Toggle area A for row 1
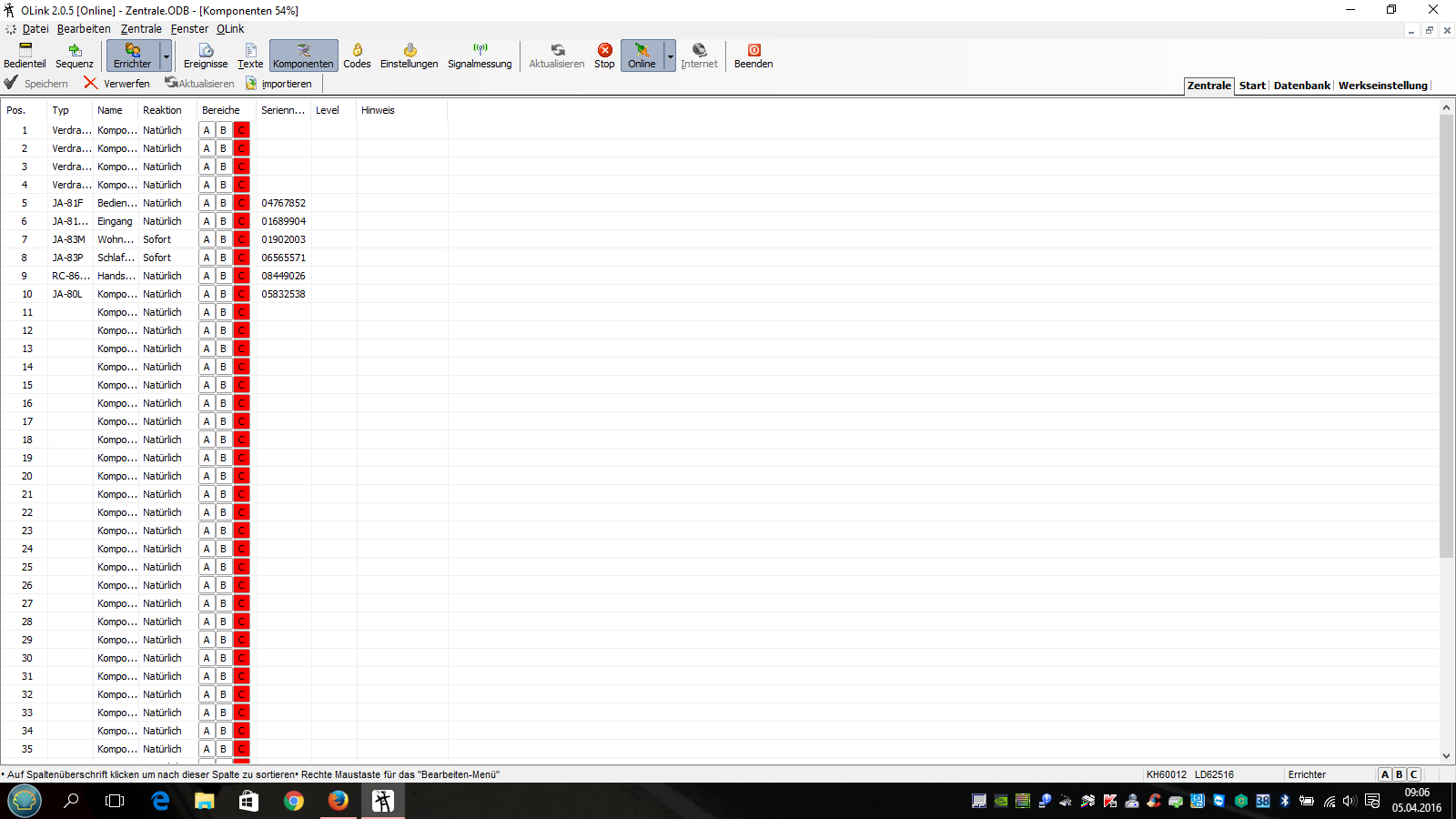The image size is (1456, 819). [x=207, y=130]
